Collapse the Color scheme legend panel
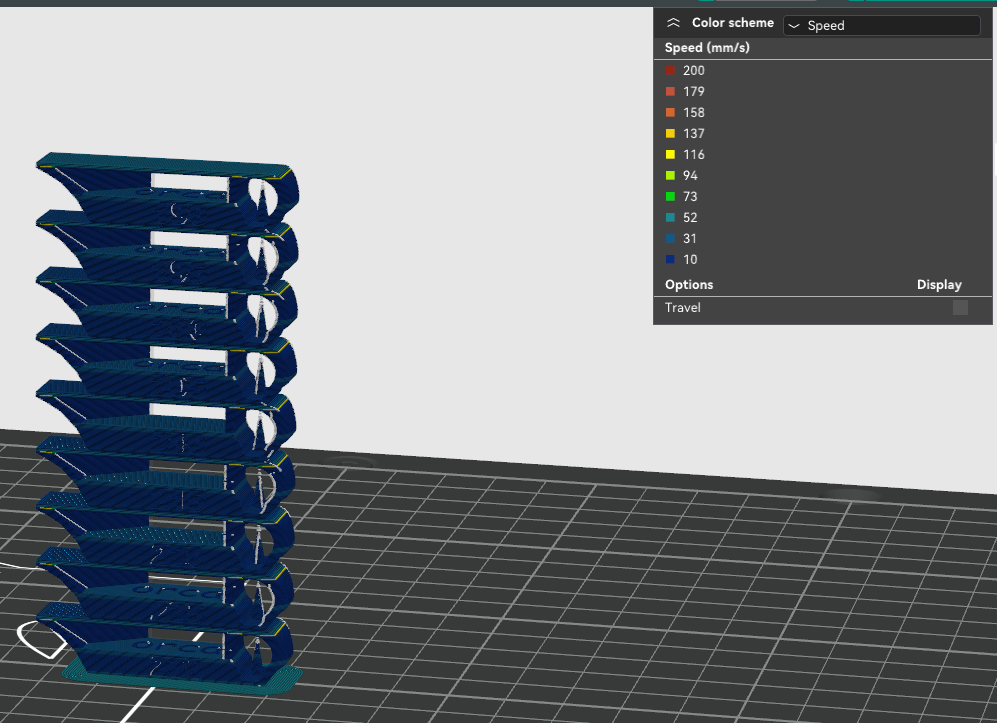Image resolution: width=997 pixels, height=723 pixels. pos(673,23)
